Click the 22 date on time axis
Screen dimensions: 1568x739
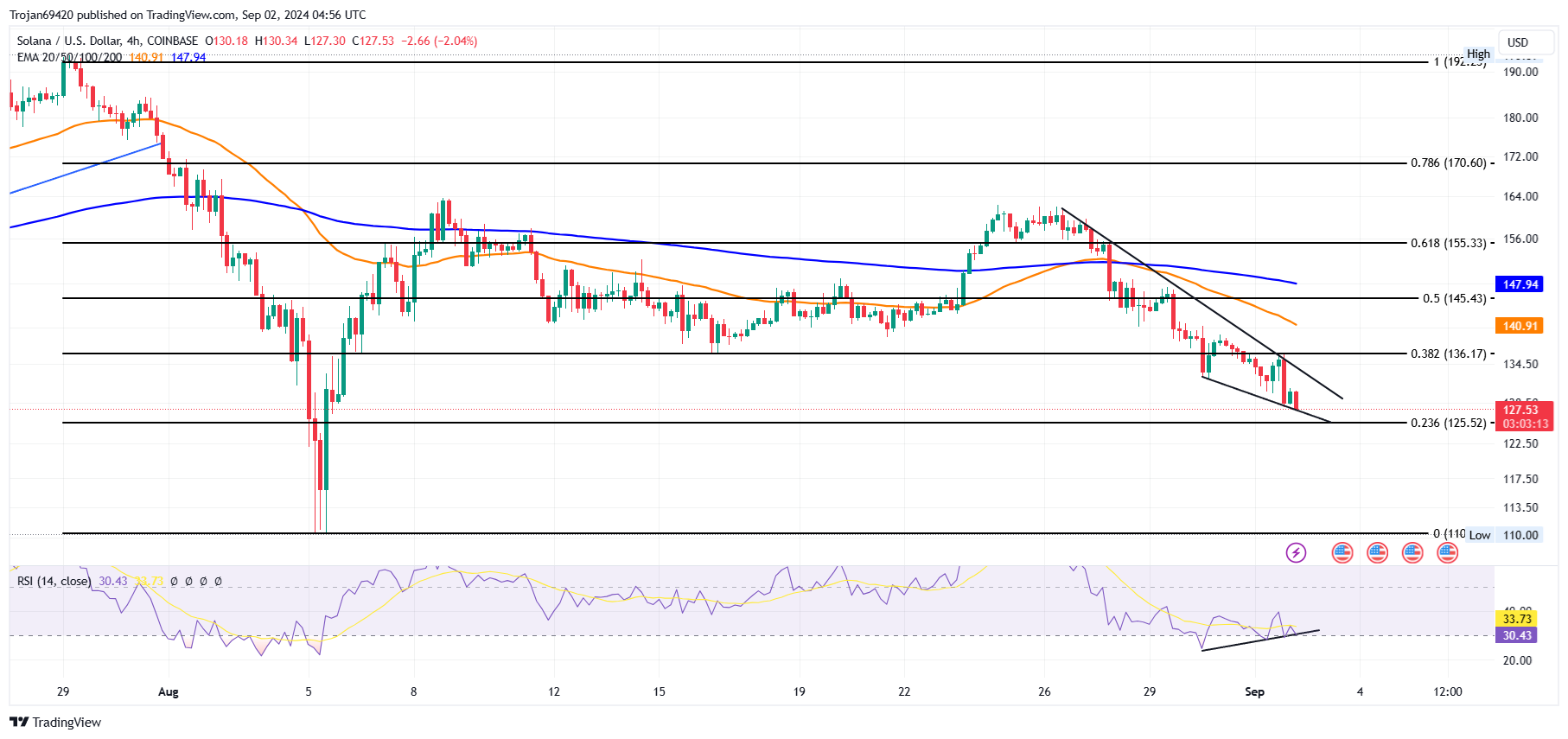904,691
